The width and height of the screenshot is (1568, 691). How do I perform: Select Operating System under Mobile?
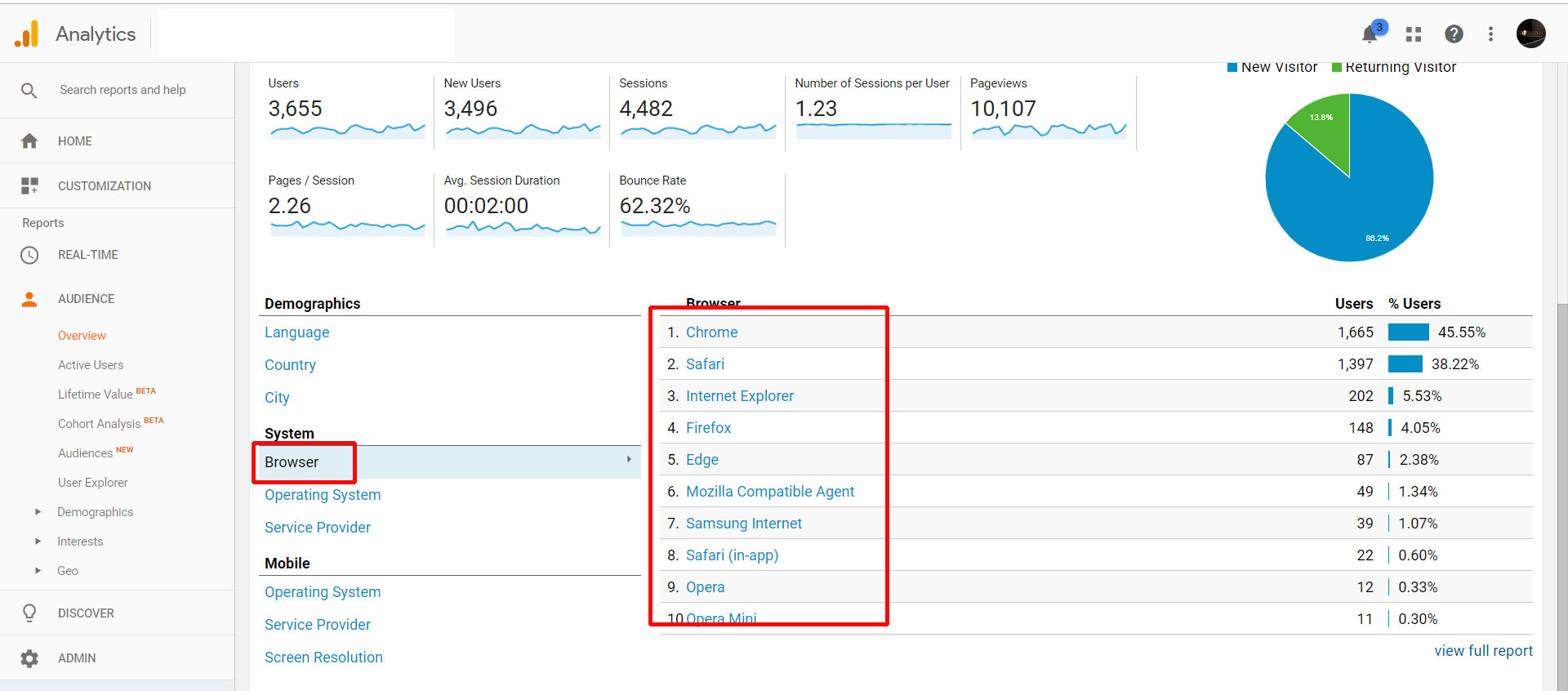coord(323,592)
